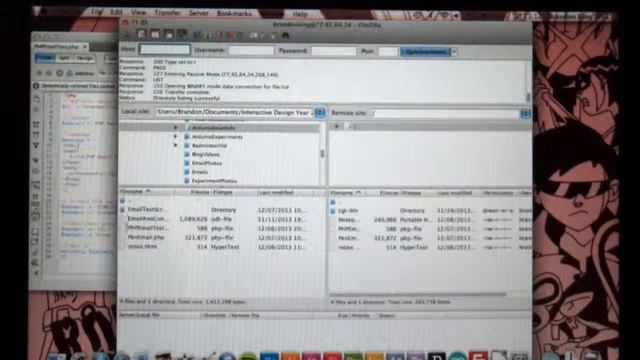This screenshot has width=640, height=360.
Task: Toggle message log display in toolbar
Action: [x=142, y=35]
